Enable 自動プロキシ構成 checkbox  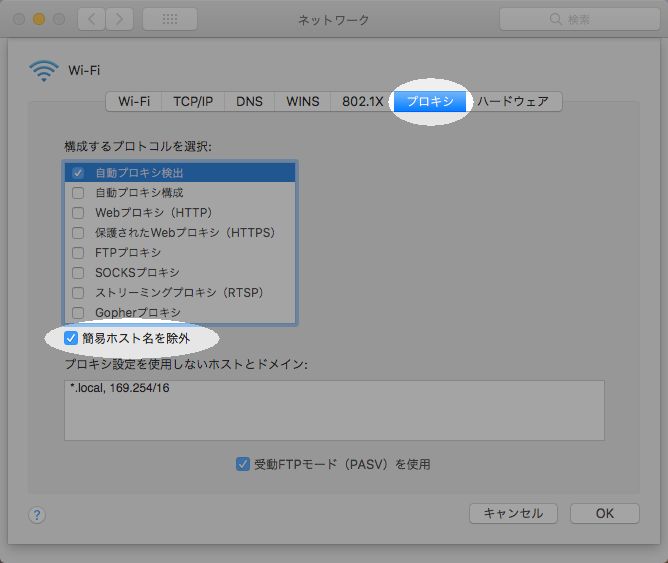coord(78,193)
